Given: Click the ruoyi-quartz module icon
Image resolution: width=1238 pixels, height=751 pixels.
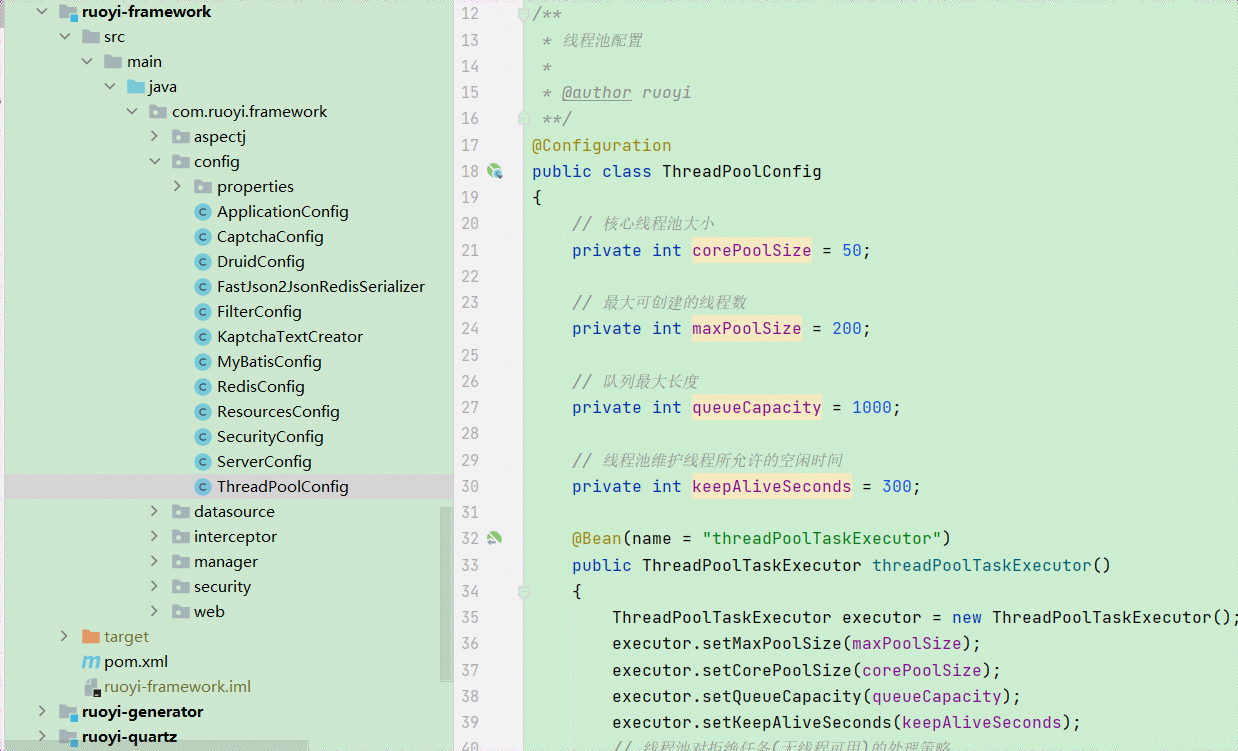Looking at the screenshot, I should click(68, 737).
